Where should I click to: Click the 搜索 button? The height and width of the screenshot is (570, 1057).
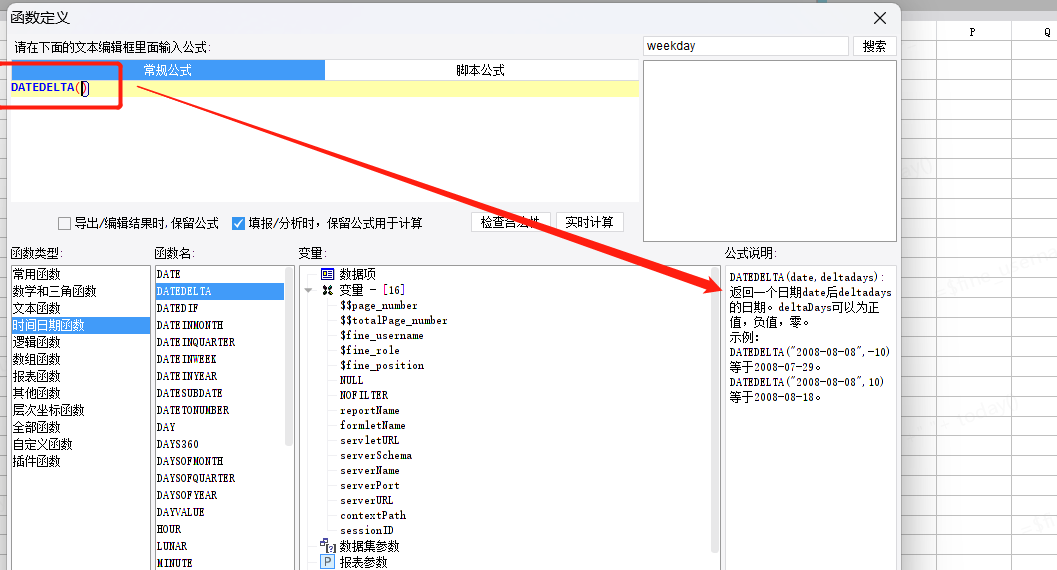[874, 46]
